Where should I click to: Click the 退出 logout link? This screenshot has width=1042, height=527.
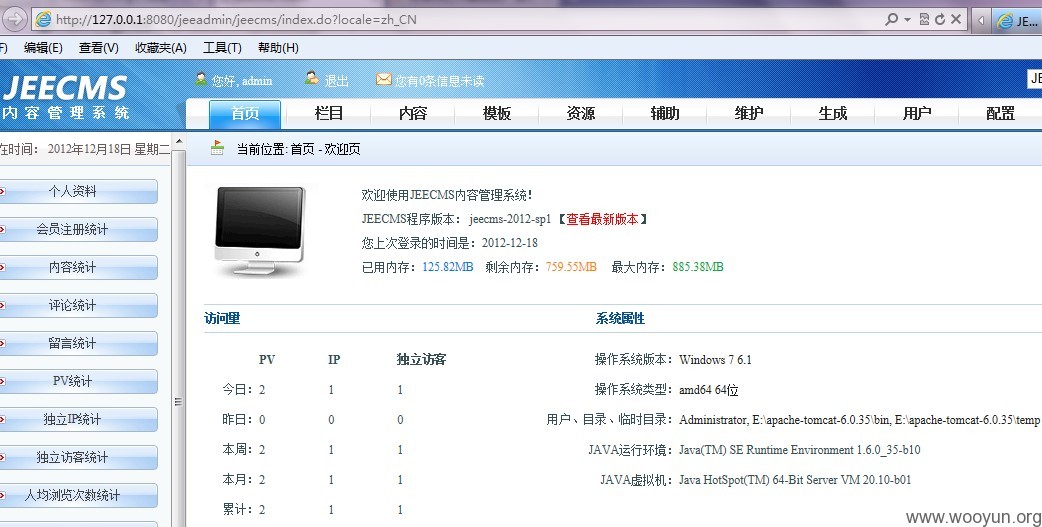(x=336, y=81)
